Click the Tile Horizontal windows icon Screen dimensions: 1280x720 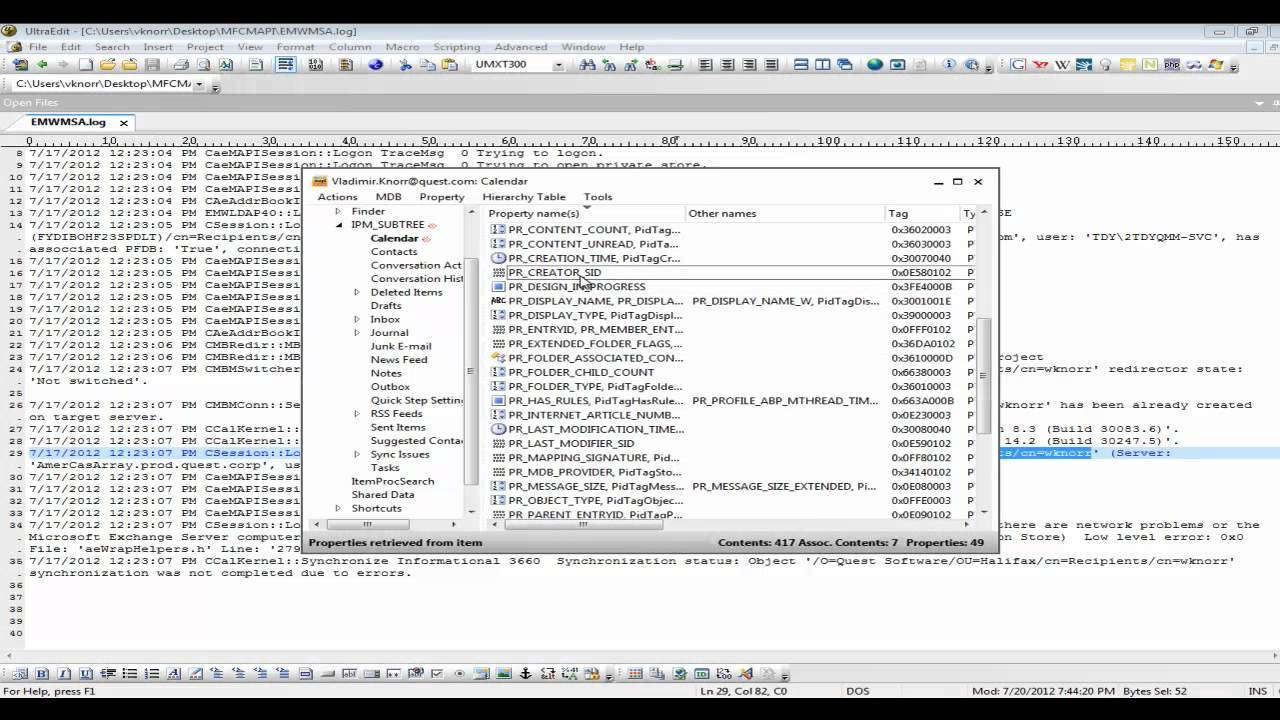pyautogui.click(x=801, y=65)
